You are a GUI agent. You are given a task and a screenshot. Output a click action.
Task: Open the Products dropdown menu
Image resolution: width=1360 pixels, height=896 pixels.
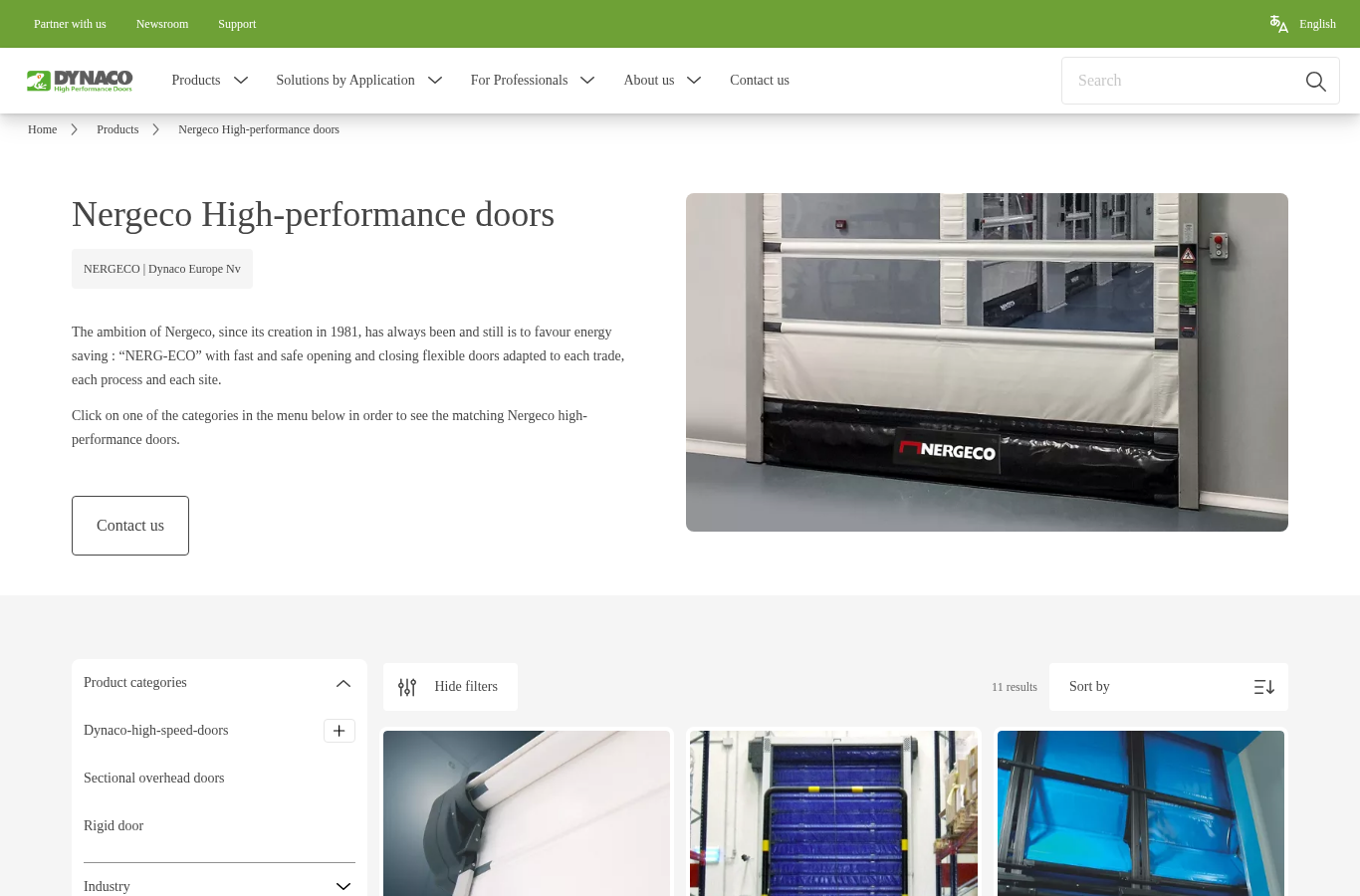210,81
